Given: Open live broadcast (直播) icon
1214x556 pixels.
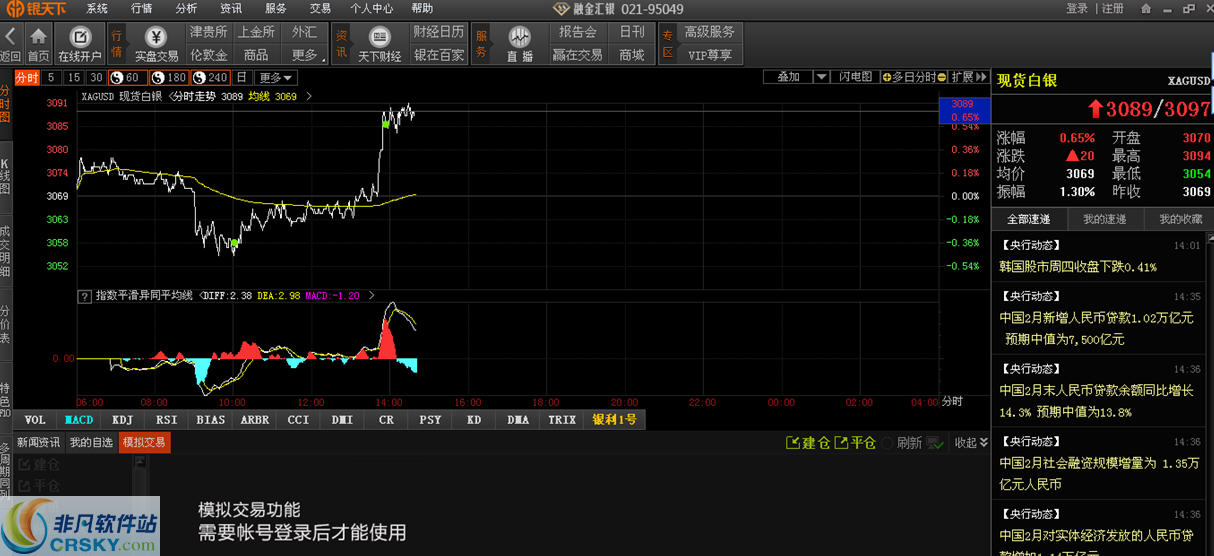Looking at the screenshot, I should click(519, 37).
